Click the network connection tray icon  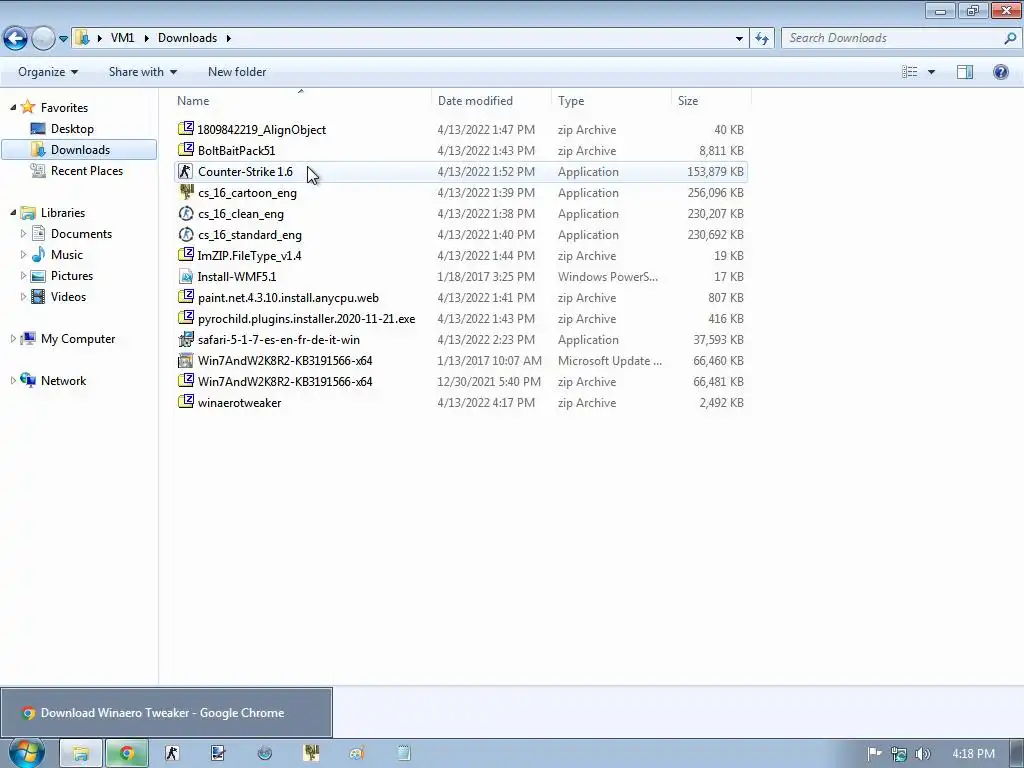click(899, 754)
